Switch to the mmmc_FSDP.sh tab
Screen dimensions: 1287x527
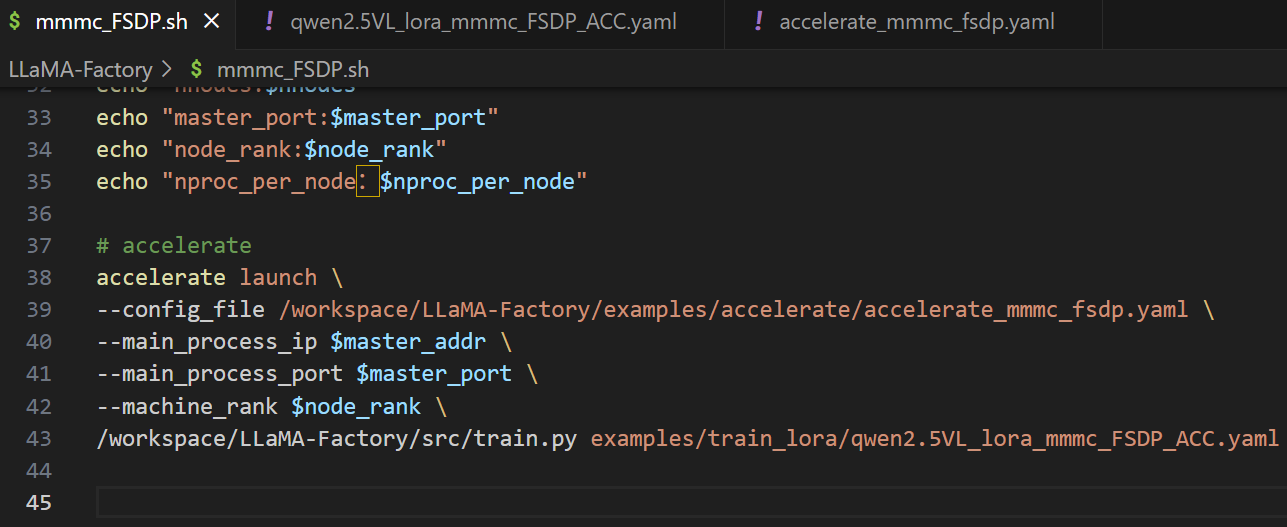pos(111,22)
